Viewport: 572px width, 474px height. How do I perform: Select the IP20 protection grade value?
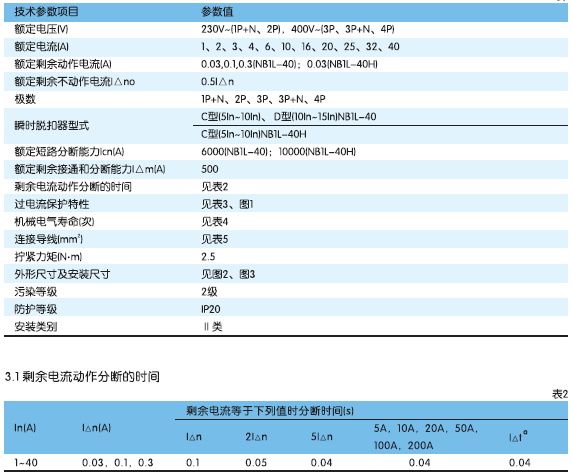pos(211,309)
